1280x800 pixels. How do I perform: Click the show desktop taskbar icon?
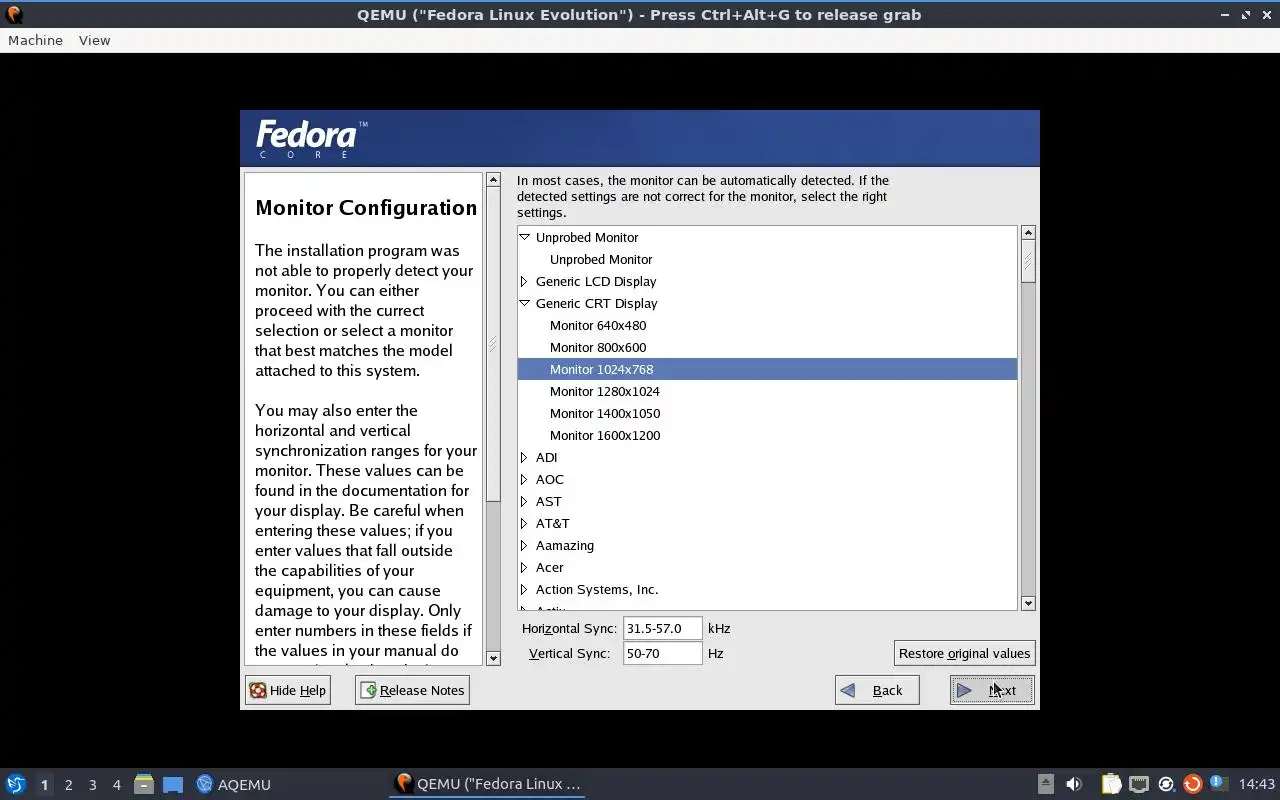click(x=173, y=784)
